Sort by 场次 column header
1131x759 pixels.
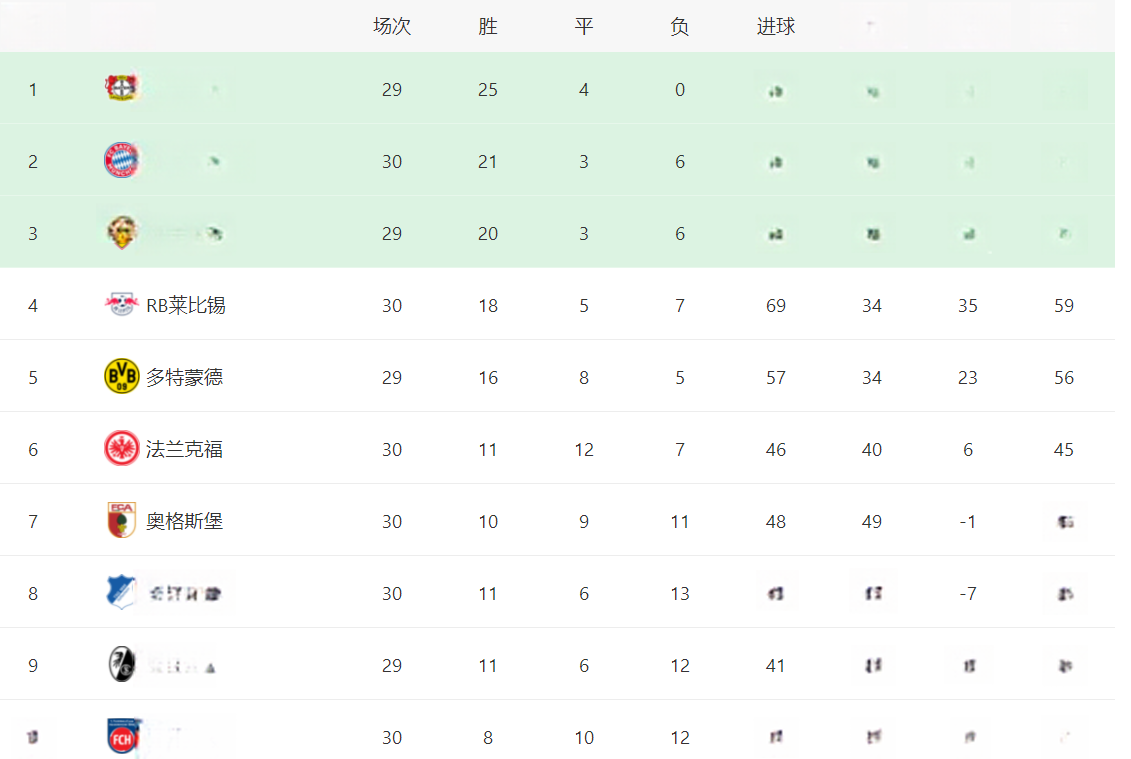tap(392, 27)
